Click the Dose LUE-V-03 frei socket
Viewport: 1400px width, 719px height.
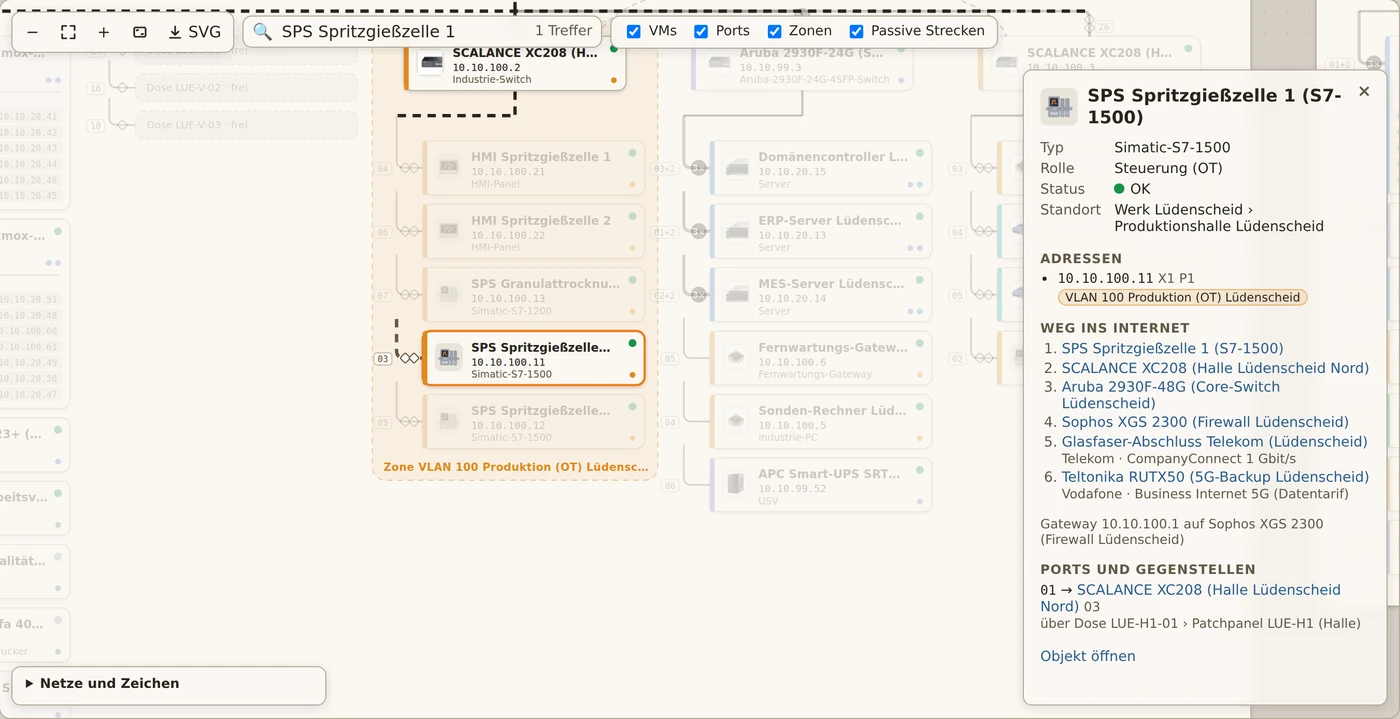coord(245,125)
